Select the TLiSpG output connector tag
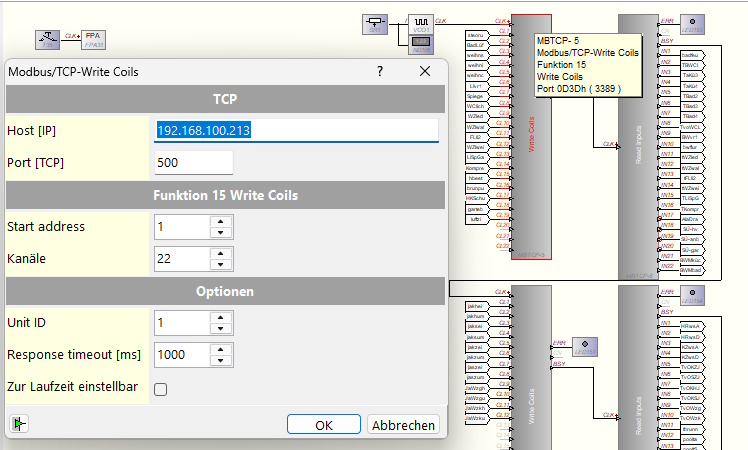 [692, 199]
